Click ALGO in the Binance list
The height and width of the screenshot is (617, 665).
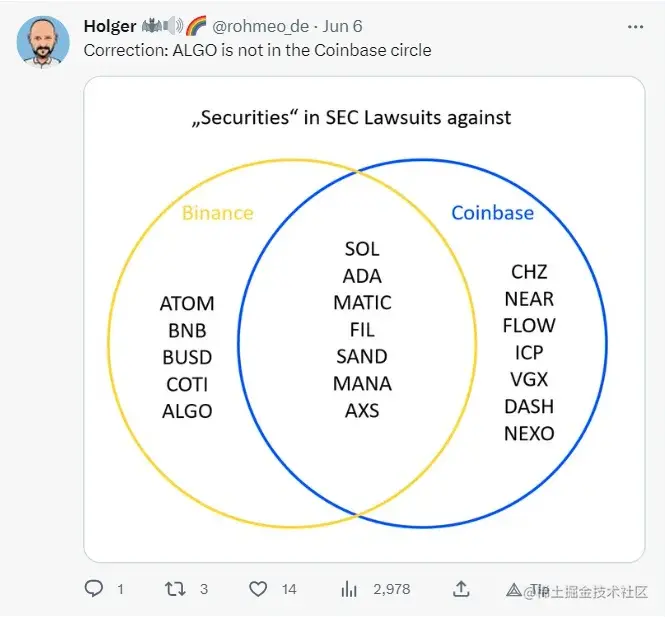coord(187,411)
